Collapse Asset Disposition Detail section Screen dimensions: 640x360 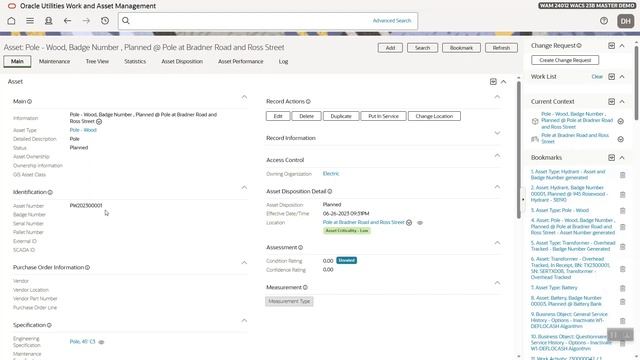tap(497, 187)
